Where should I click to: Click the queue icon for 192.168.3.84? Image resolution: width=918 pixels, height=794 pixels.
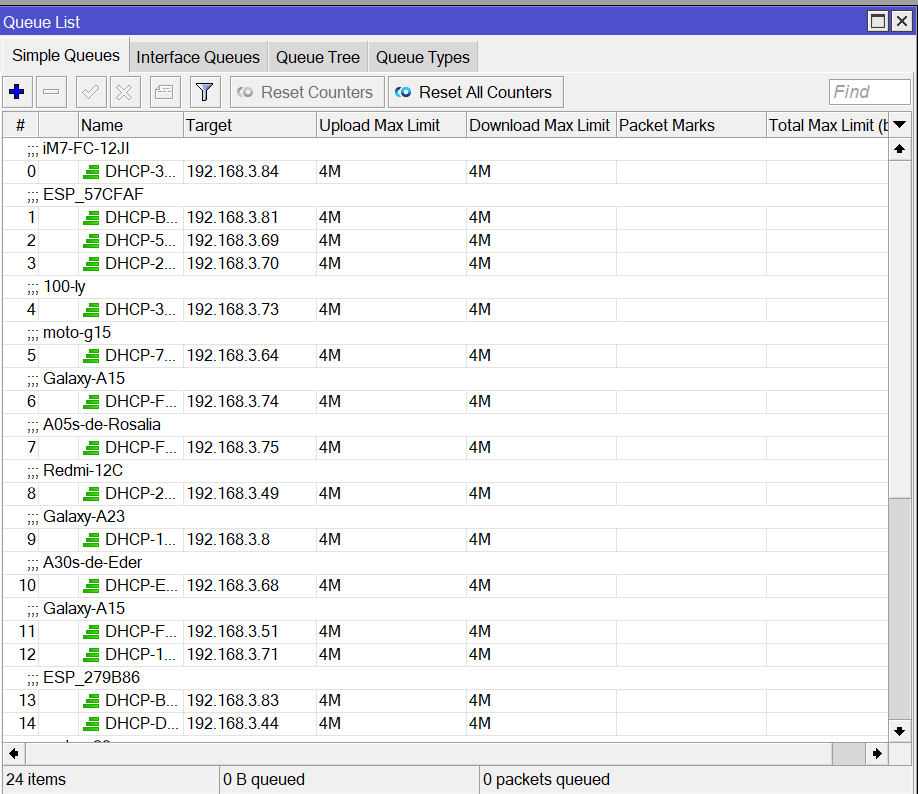(91, 172)
